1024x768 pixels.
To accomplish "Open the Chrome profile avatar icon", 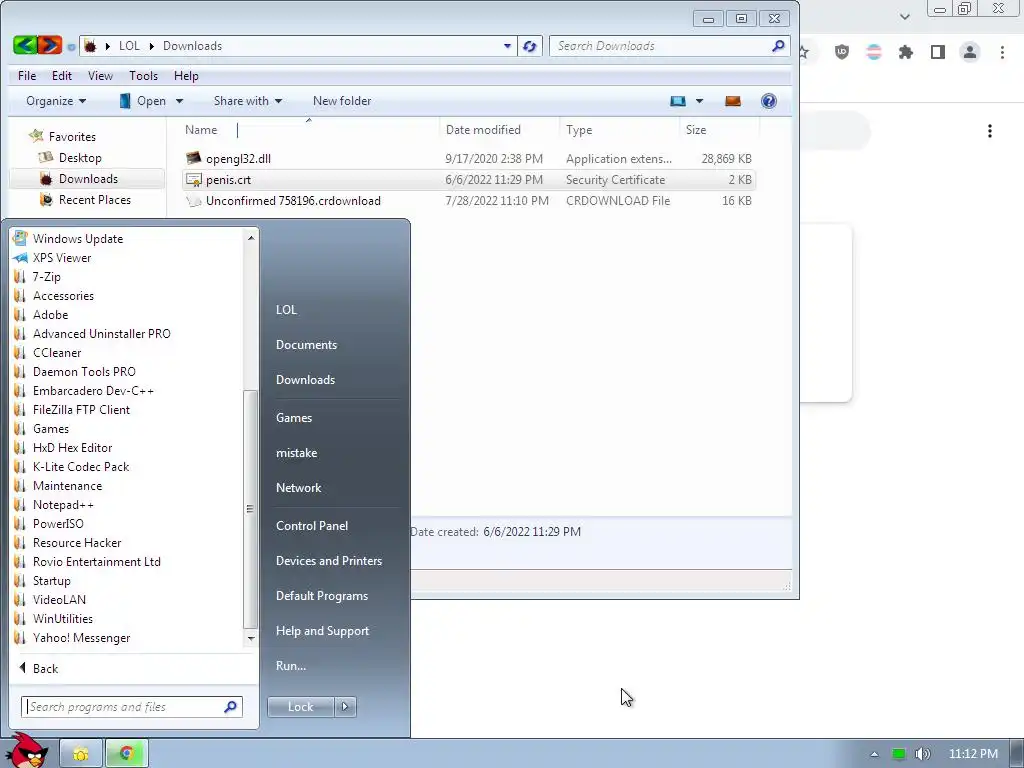I will point(970,52).
